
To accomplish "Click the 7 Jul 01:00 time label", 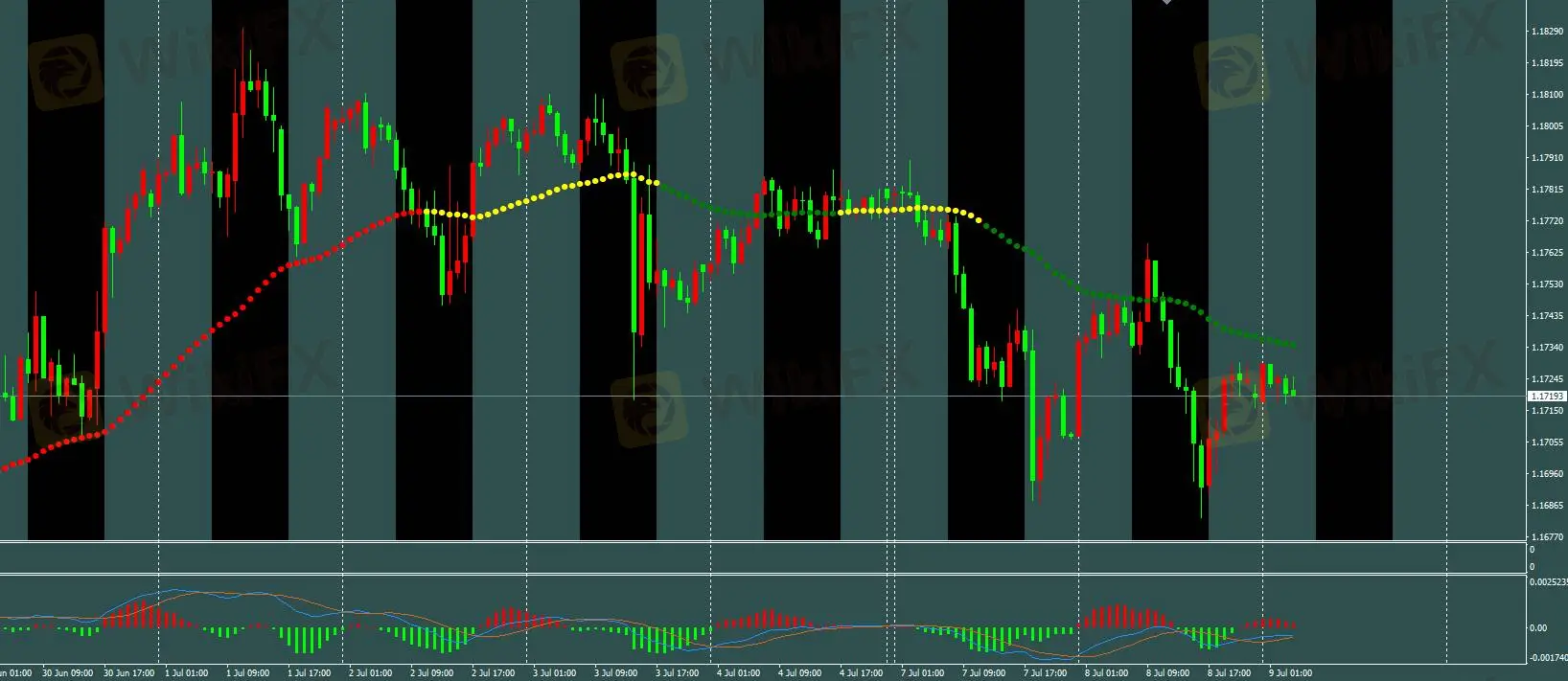I will 922,673.
